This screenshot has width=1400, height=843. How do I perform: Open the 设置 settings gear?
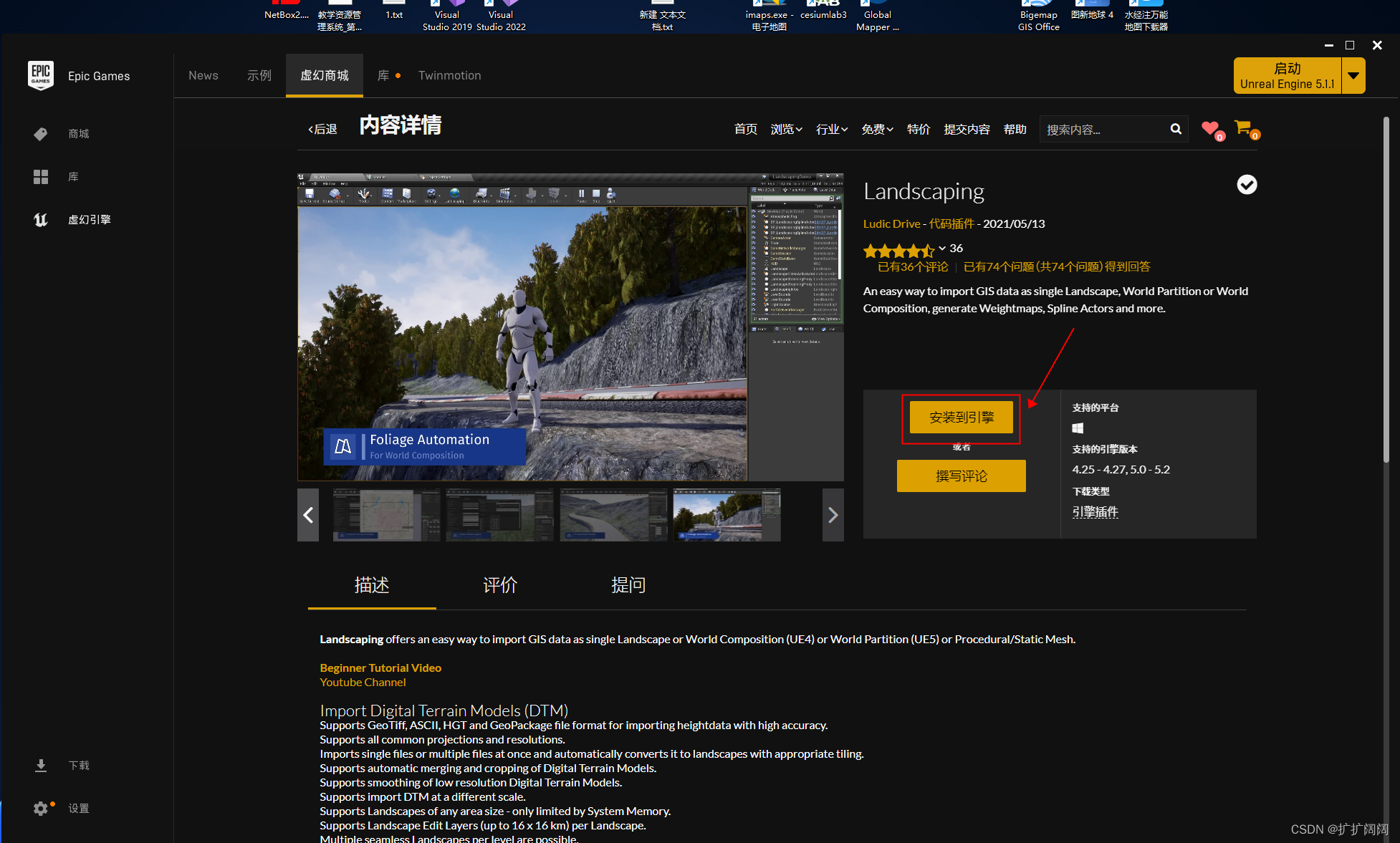click(x=42, y=808)
